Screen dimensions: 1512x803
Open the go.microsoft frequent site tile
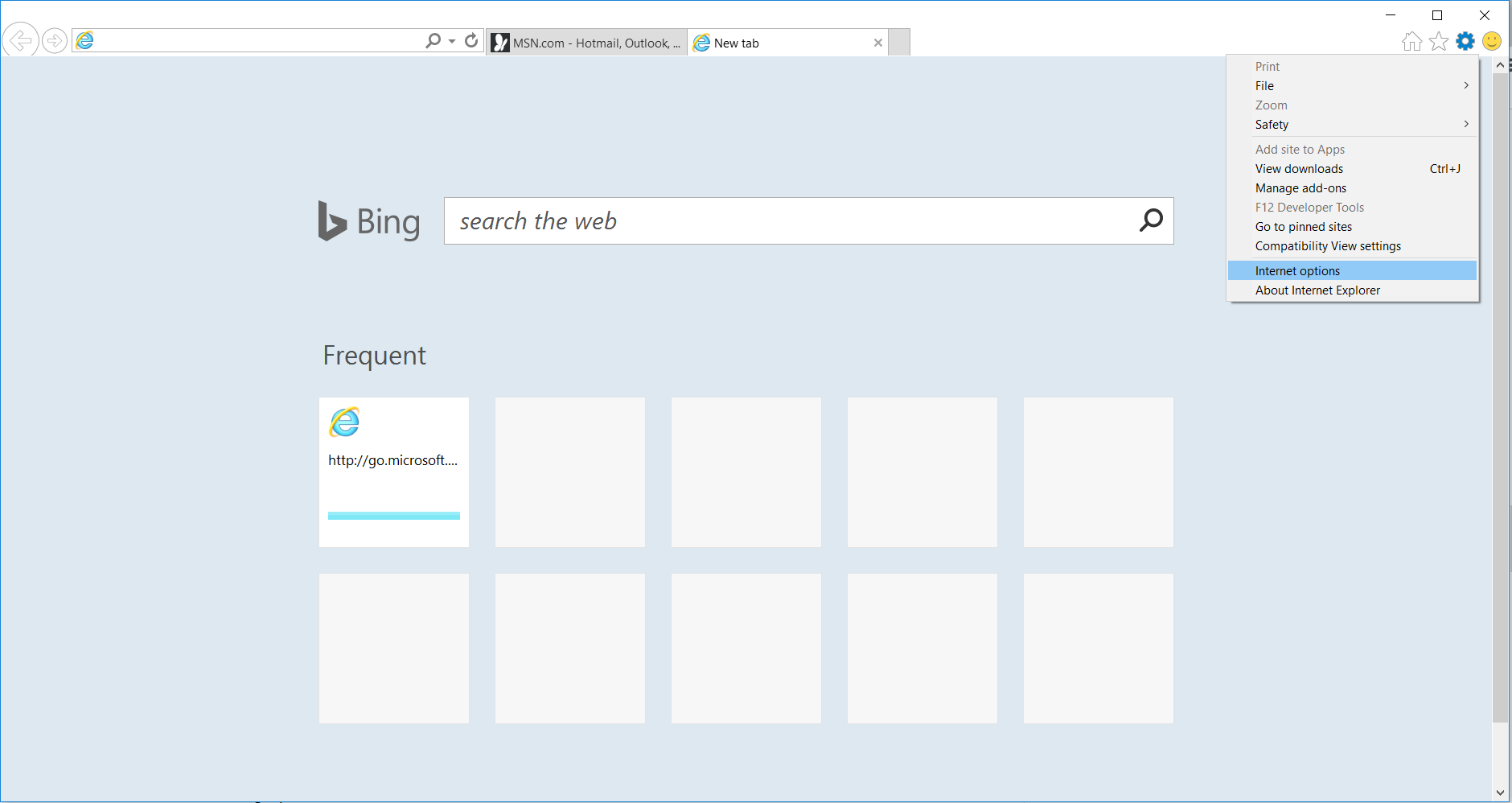pyautogui.click(x=394, y=472)
